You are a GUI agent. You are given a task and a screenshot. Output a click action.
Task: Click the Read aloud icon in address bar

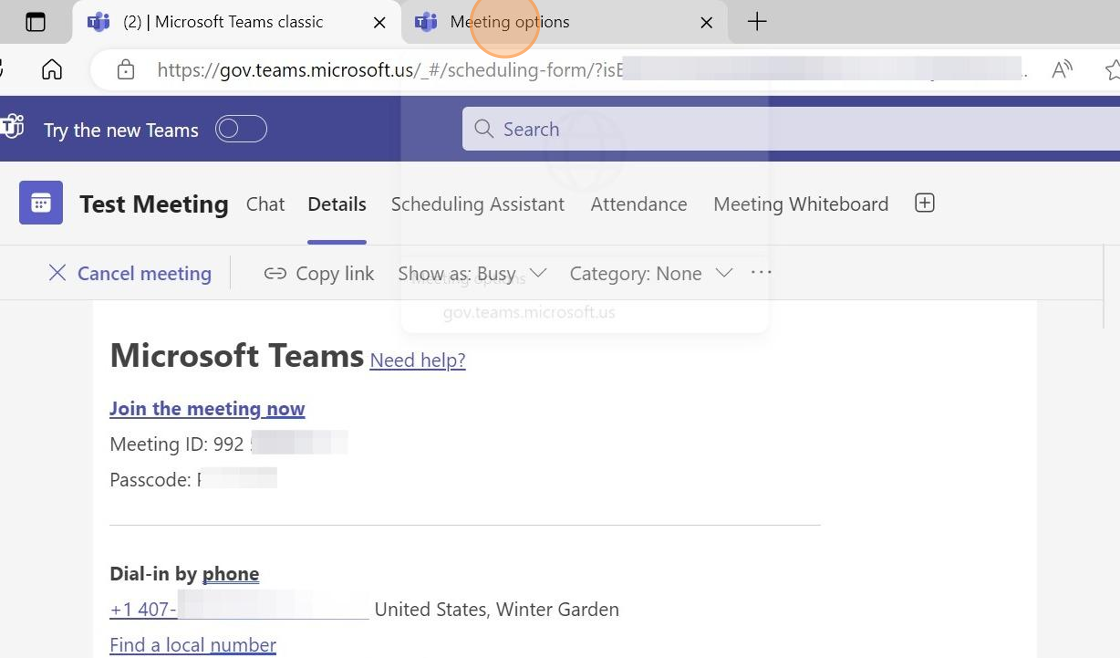(x=1062, y=69)
